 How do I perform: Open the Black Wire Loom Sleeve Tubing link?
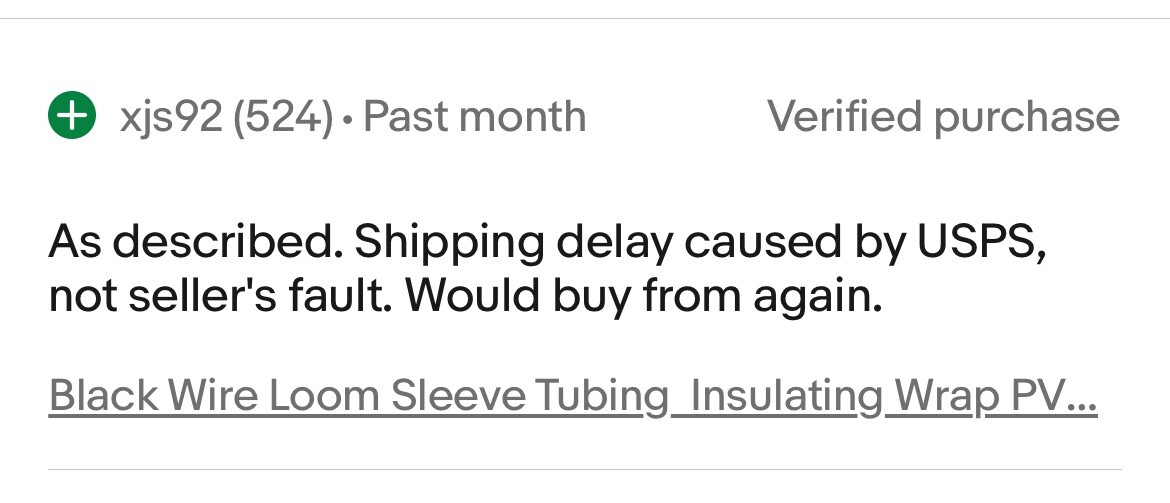tap(572, 396)
